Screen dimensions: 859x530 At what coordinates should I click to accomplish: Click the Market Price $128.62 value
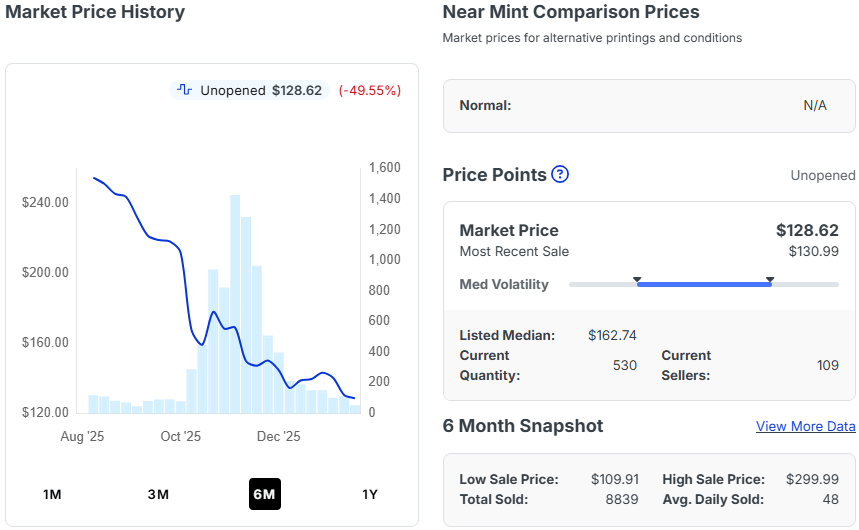tap(806, 231)
